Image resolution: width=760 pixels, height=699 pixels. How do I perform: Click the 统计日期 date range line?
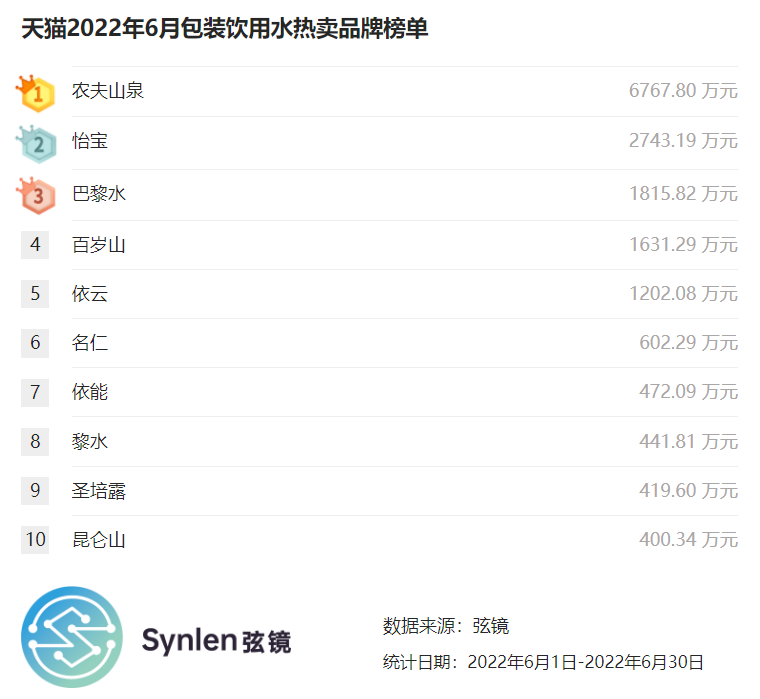[x=543, y=662]
